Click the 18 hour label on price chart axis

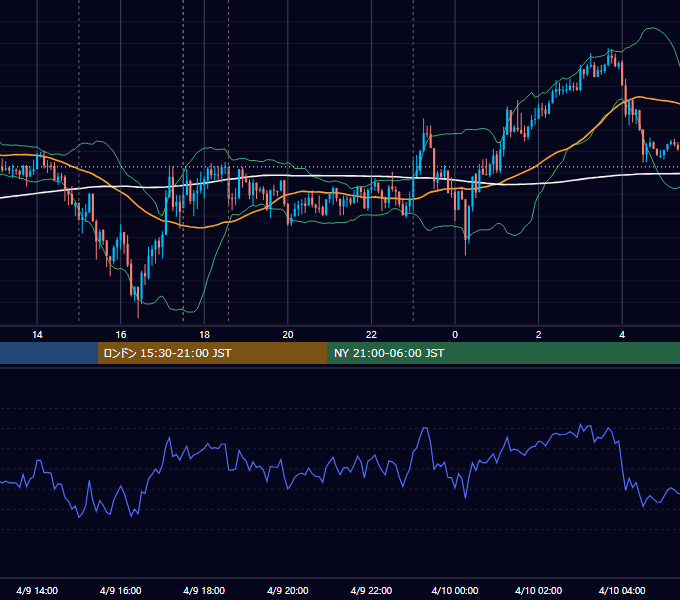(204, 335)
